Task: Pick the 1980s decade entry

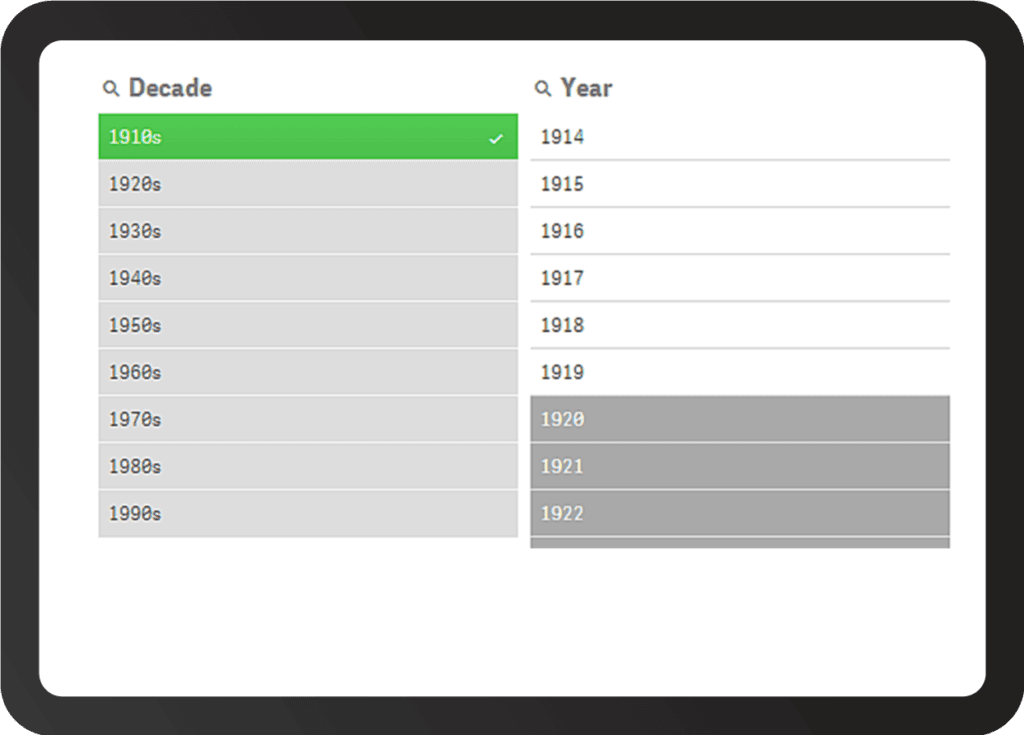Action: 308,466
